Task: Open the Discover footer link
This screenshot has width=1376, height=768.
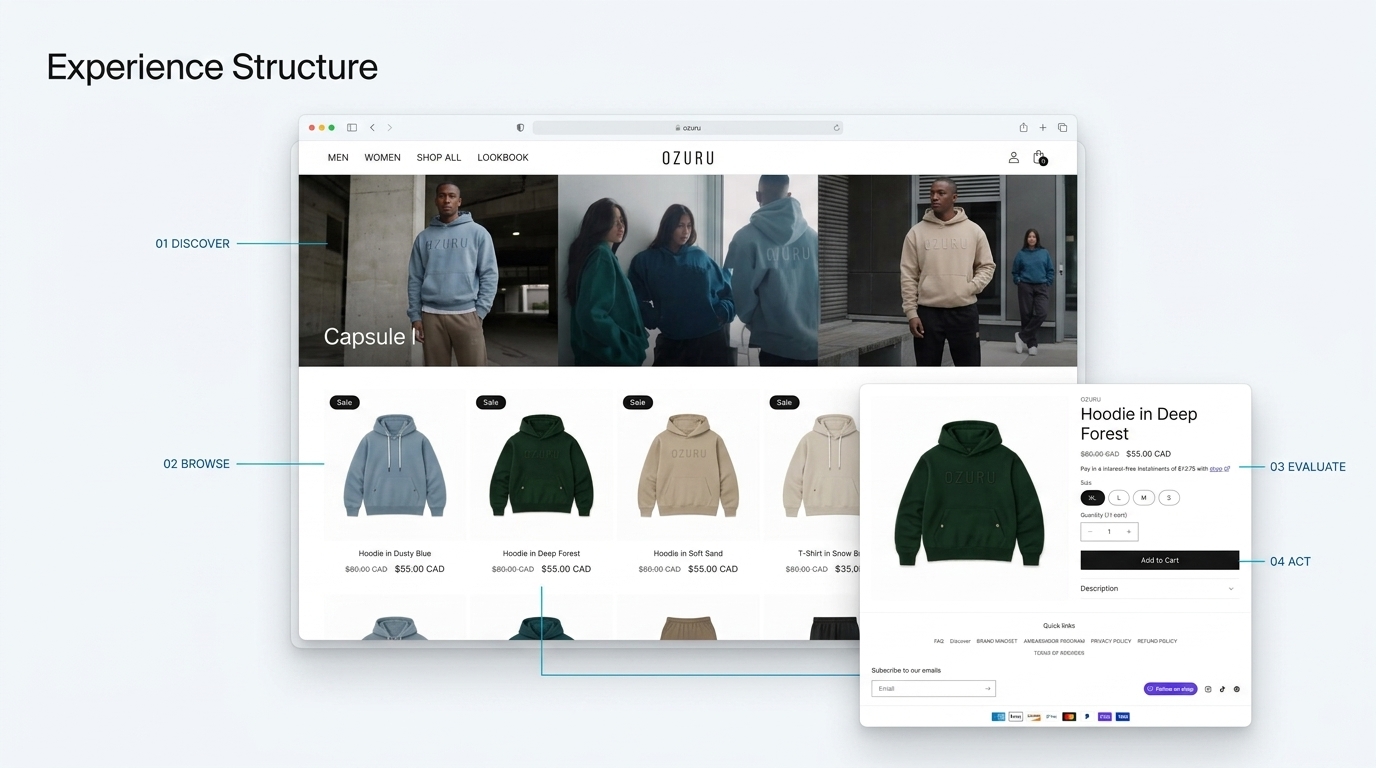Action: (960, 641)
